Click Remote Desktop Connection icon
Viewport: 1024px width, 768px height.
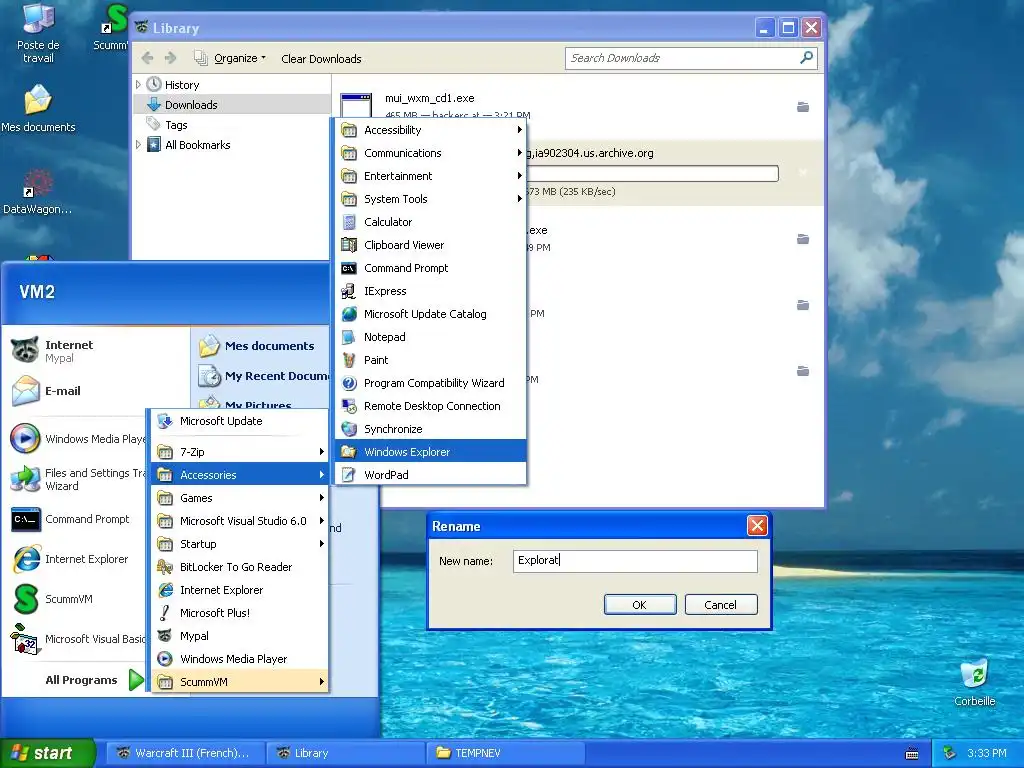pos(349,406)
